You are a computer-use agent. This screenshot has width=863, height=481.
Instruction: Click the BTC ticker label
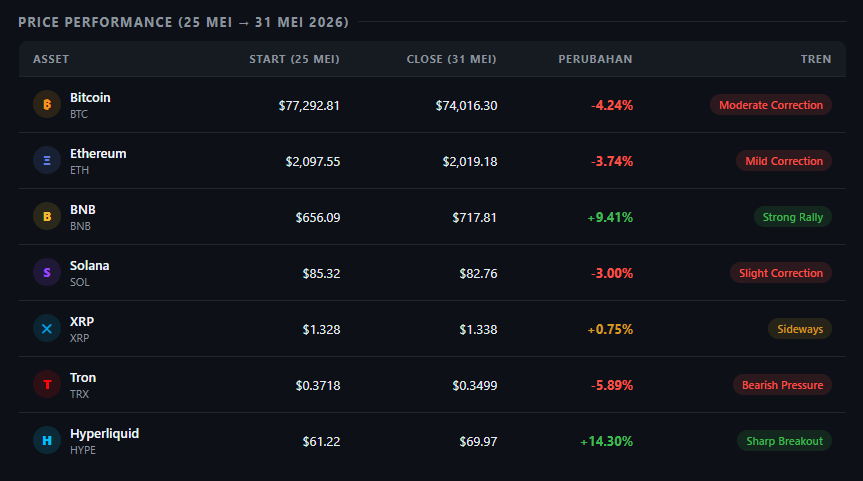[x=79, y=114]
